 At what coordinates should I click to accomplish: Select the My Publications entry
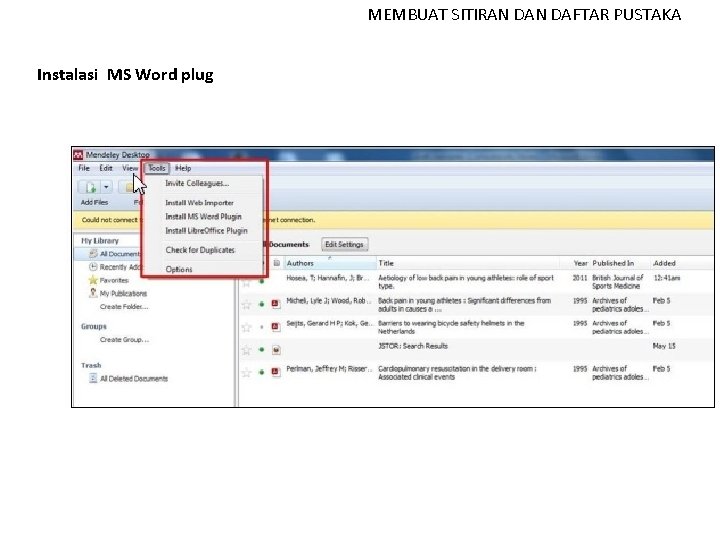(123, 293)
